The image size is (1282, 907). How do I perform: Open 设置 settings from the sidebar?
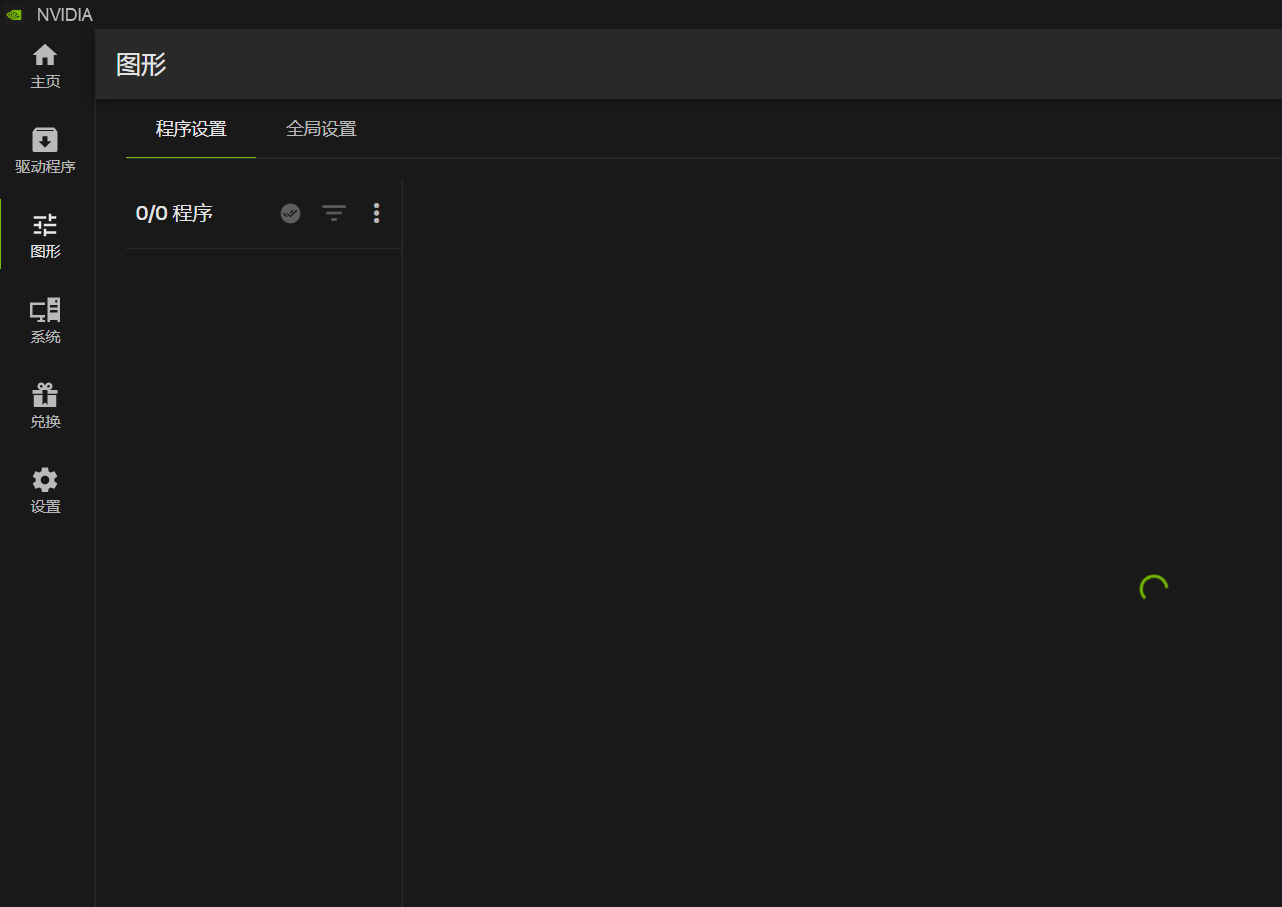pos(45,491)
